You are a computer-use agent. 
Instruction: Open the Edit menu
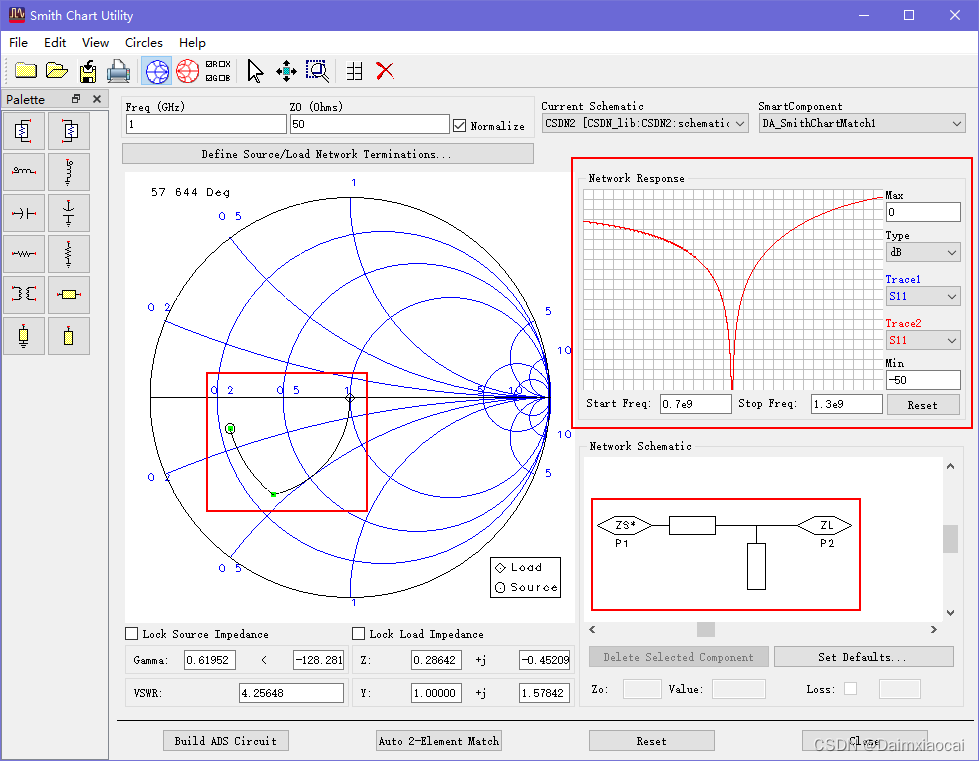coord(55,42)
